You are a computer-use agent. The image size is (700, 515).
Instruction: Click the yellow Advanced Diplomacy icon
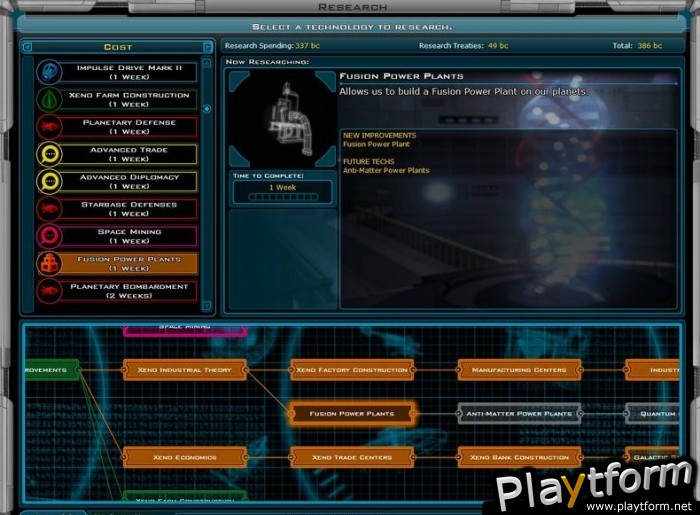(49, 181)
